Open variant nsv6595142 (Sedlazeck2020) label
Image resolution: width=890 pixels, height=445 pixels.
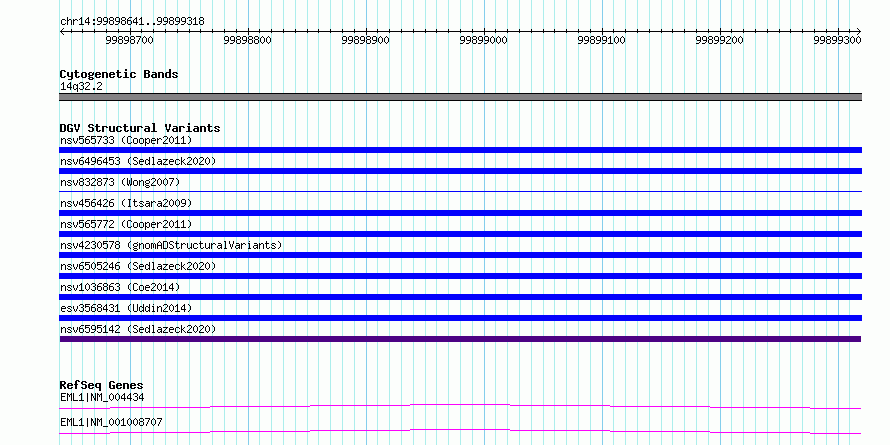point(138,329)
